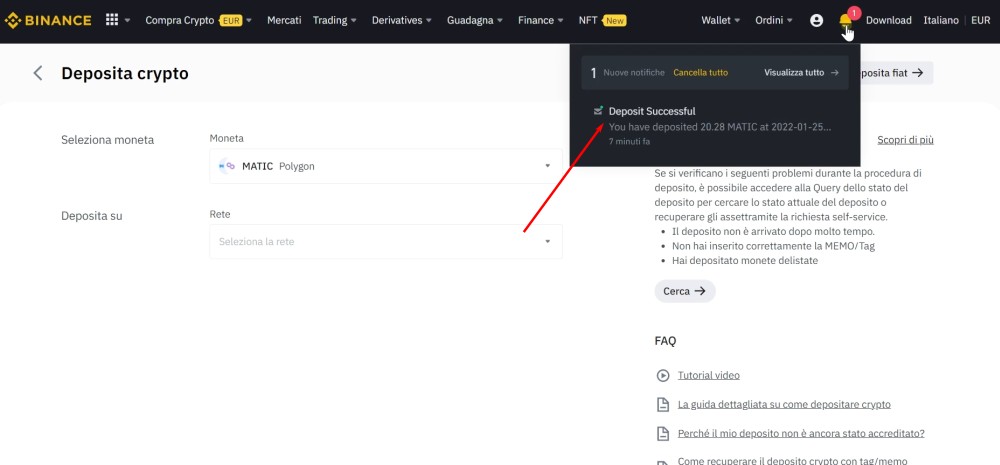Open Perché il mio deposito non è ancora accreditato
1000x465 pixels.
pos(801,433)
